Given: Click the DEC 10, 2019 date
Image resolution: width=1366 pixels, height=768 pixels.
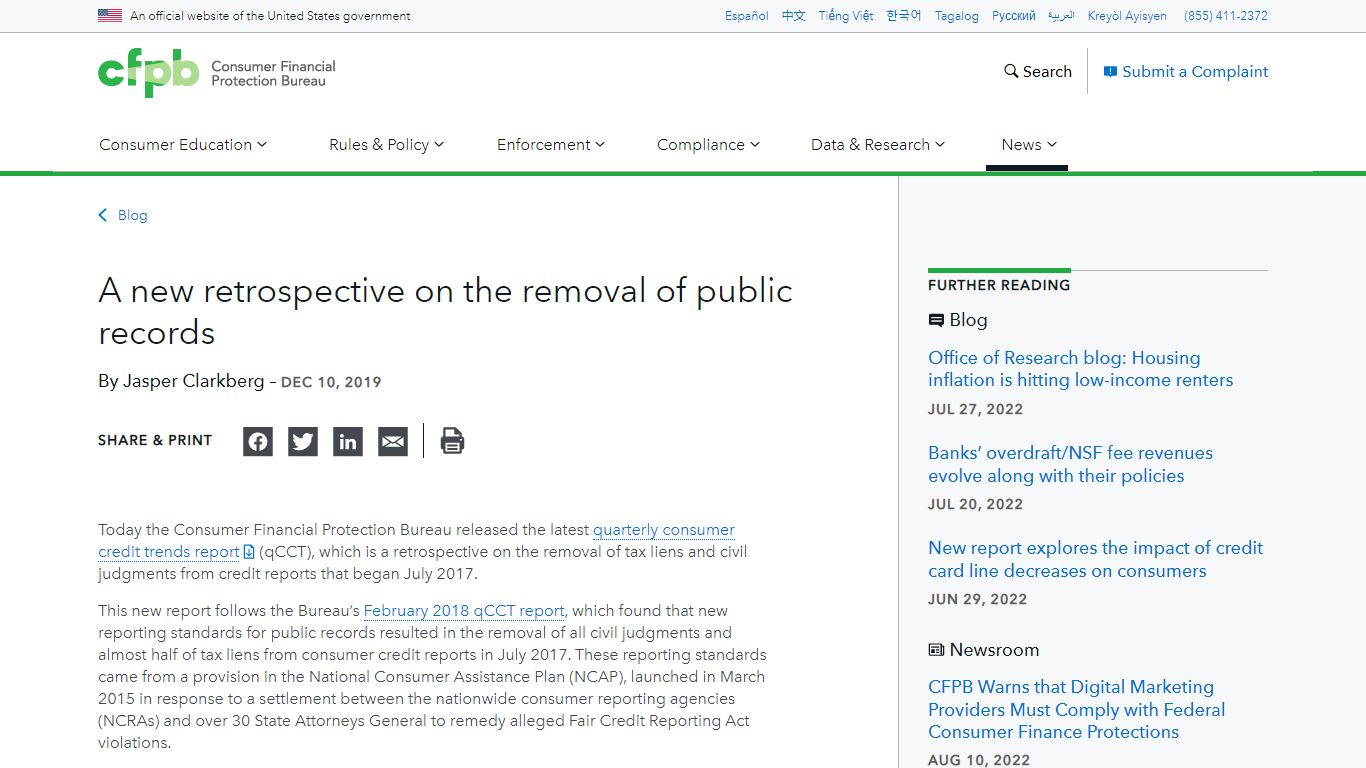Looking at the screenshot, I should point(331,382).
